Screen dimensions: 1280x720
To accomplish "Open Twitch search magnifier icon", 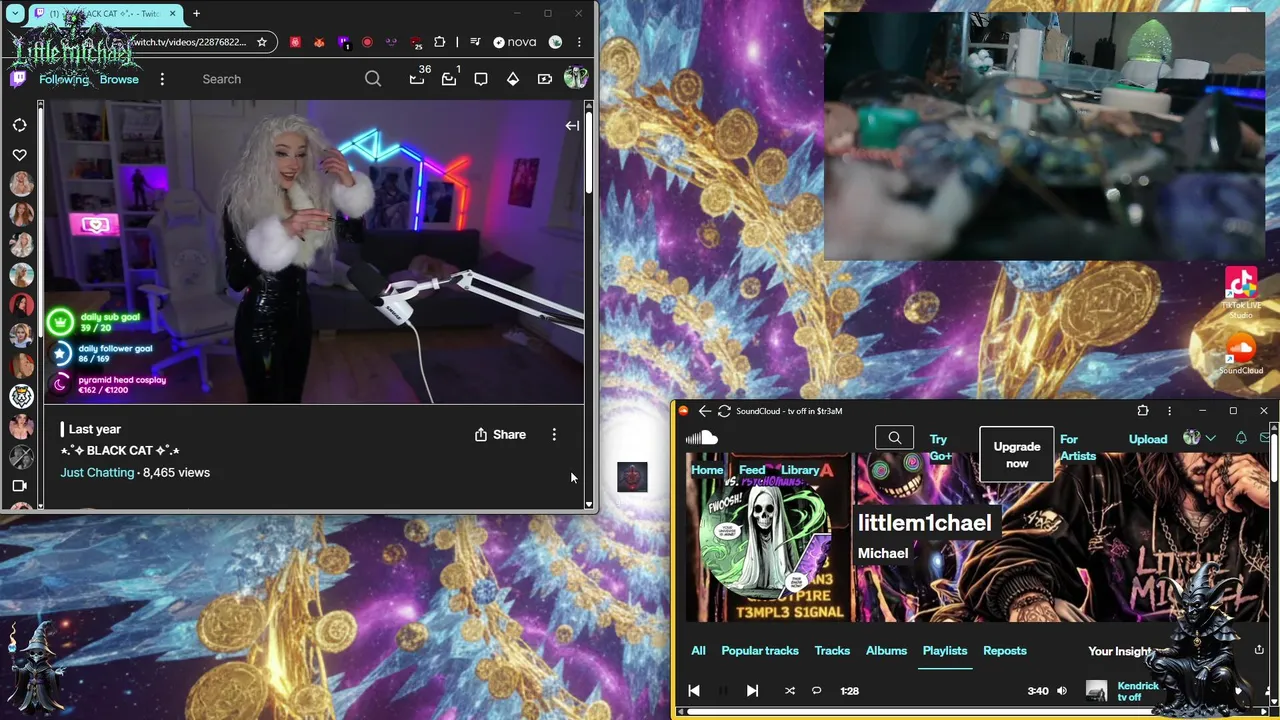I will tap(373, 79).
